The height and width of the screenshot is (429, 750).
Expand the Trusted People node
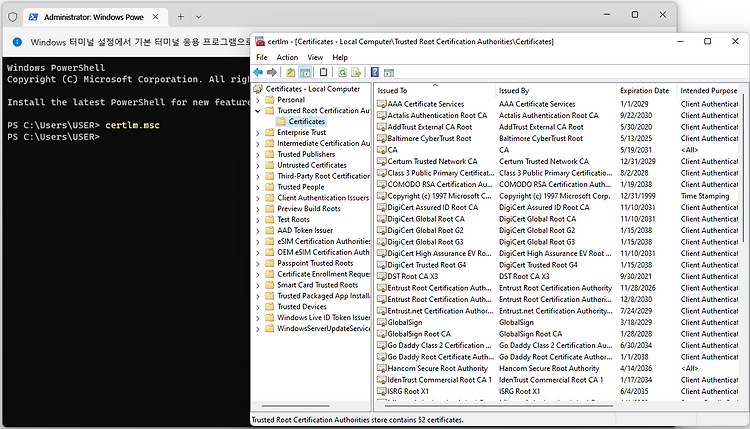(x=258, y=187)
